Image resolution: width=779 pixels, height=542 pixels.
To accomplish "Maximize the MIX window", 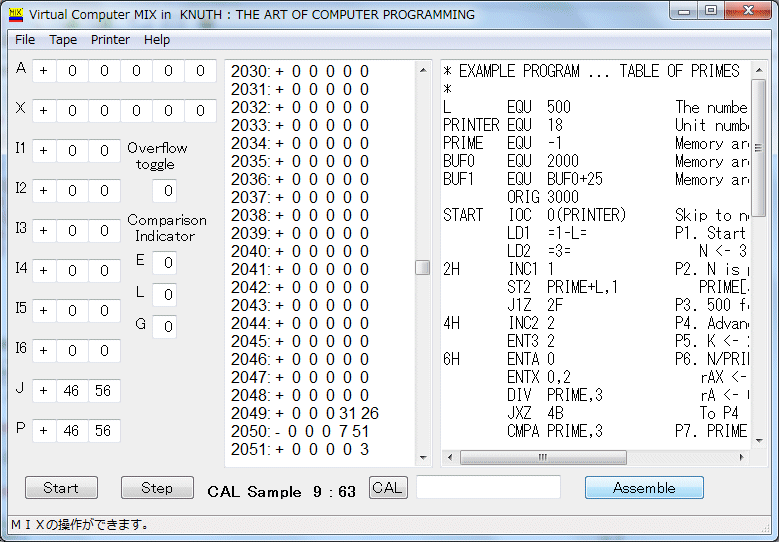I will [711, 11].
